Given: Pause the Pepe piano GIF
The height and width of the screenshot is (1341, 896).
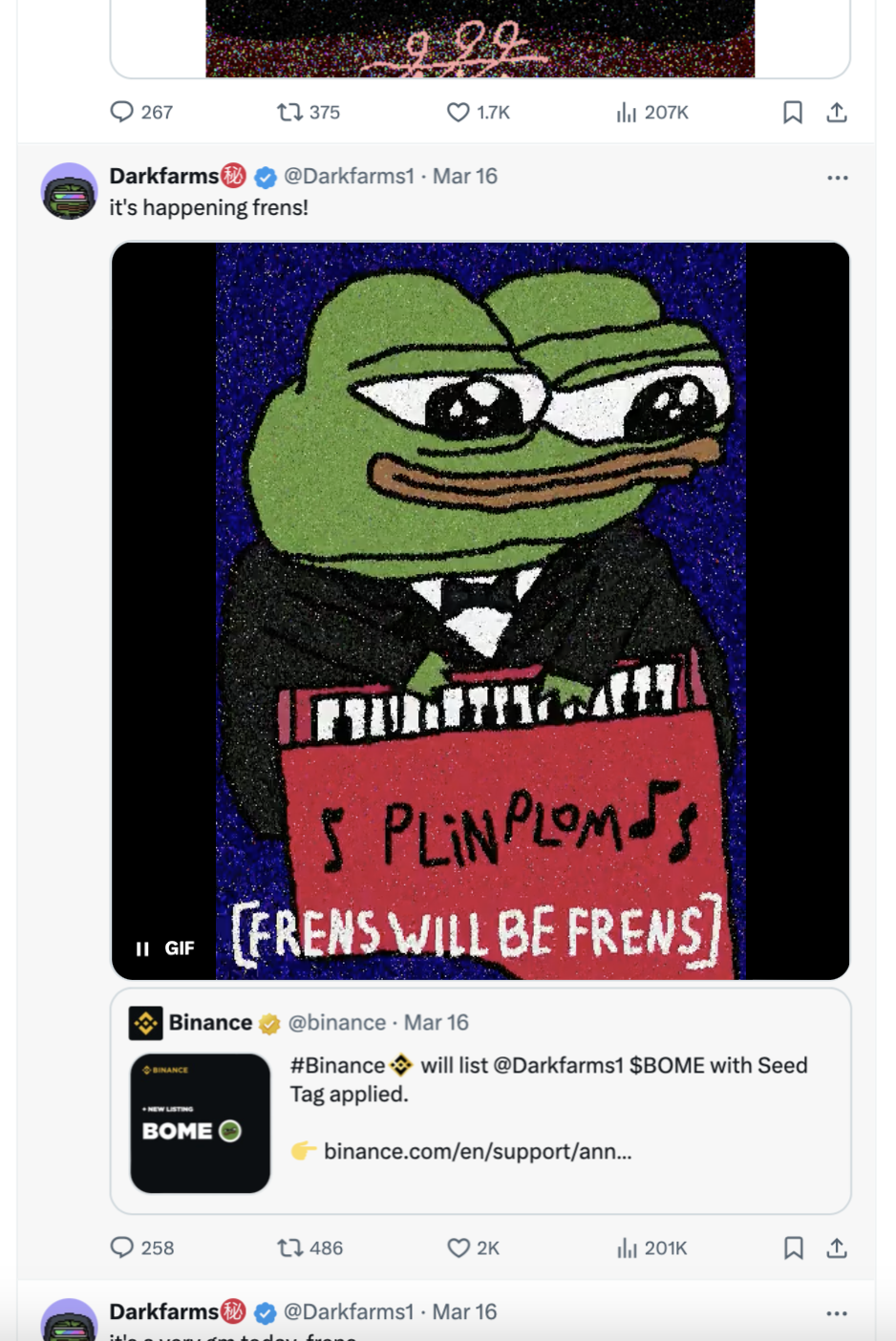Looking at the screenshot, I should pyautogui.click(x=142, y=948).
